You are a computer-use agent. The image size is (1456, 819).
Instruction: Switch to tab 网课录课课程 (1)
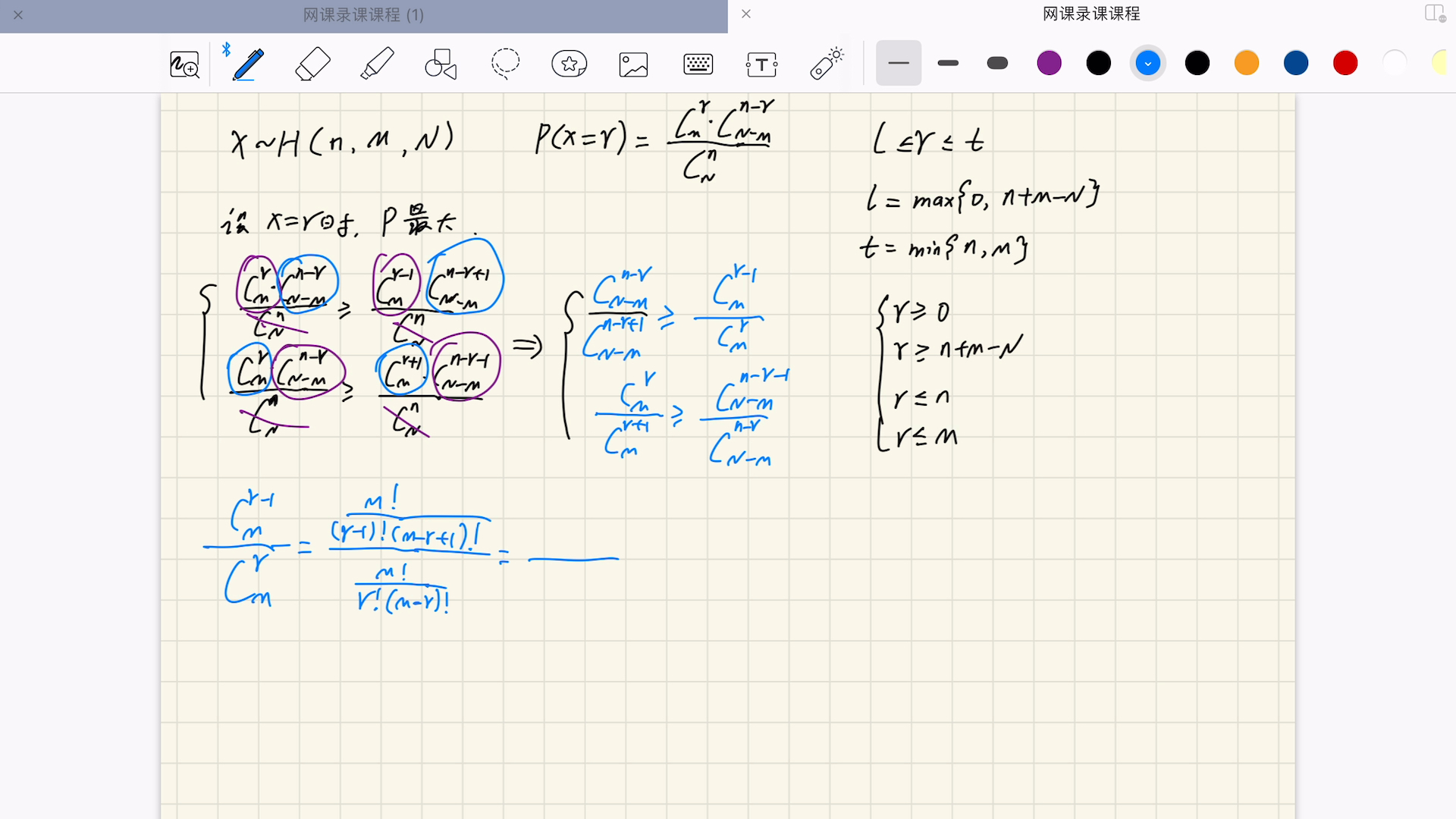click(363, 15)
